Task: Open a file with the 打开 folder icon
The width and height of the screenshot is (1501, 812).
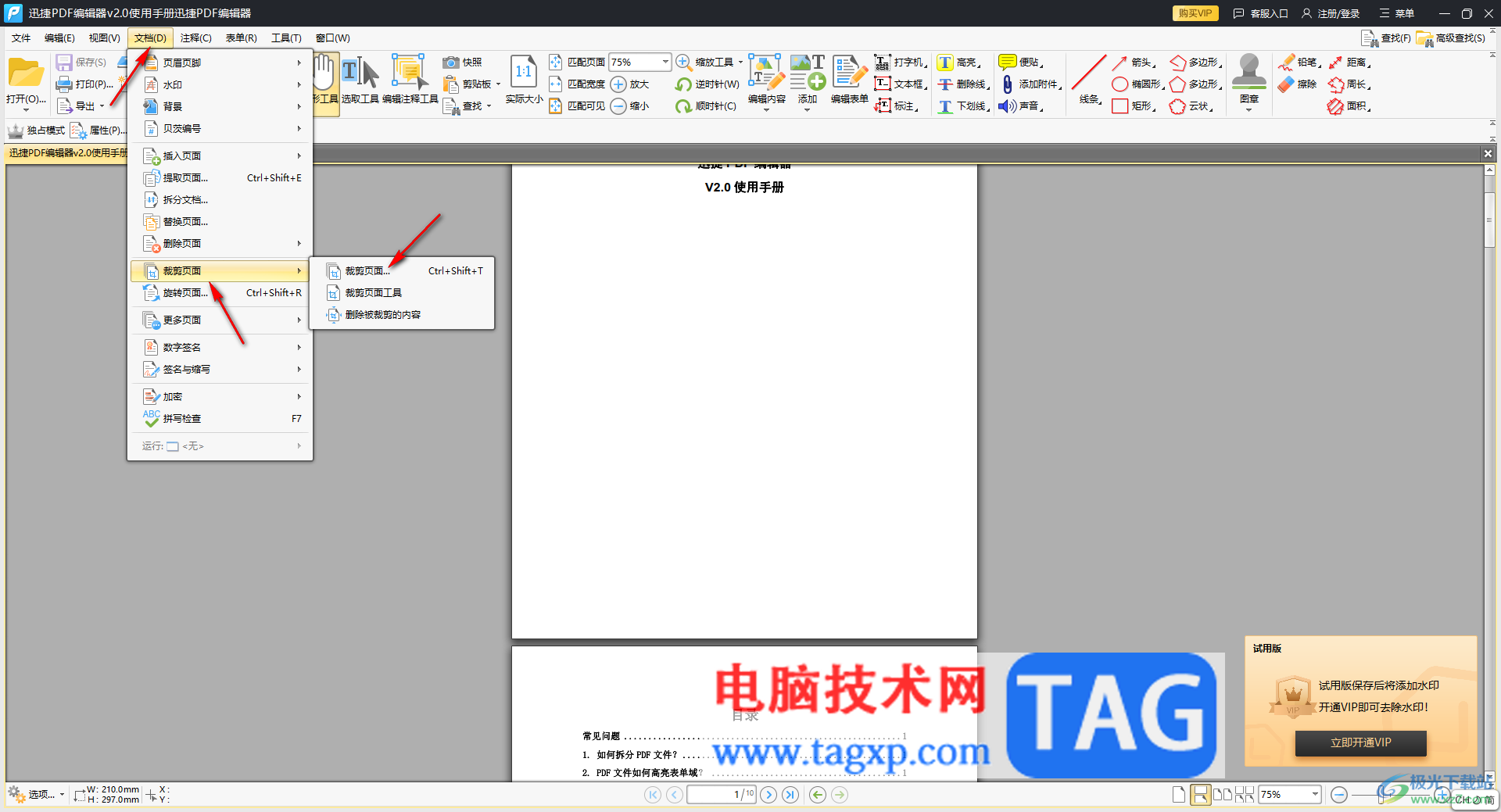Action: [x=26, y=74]
